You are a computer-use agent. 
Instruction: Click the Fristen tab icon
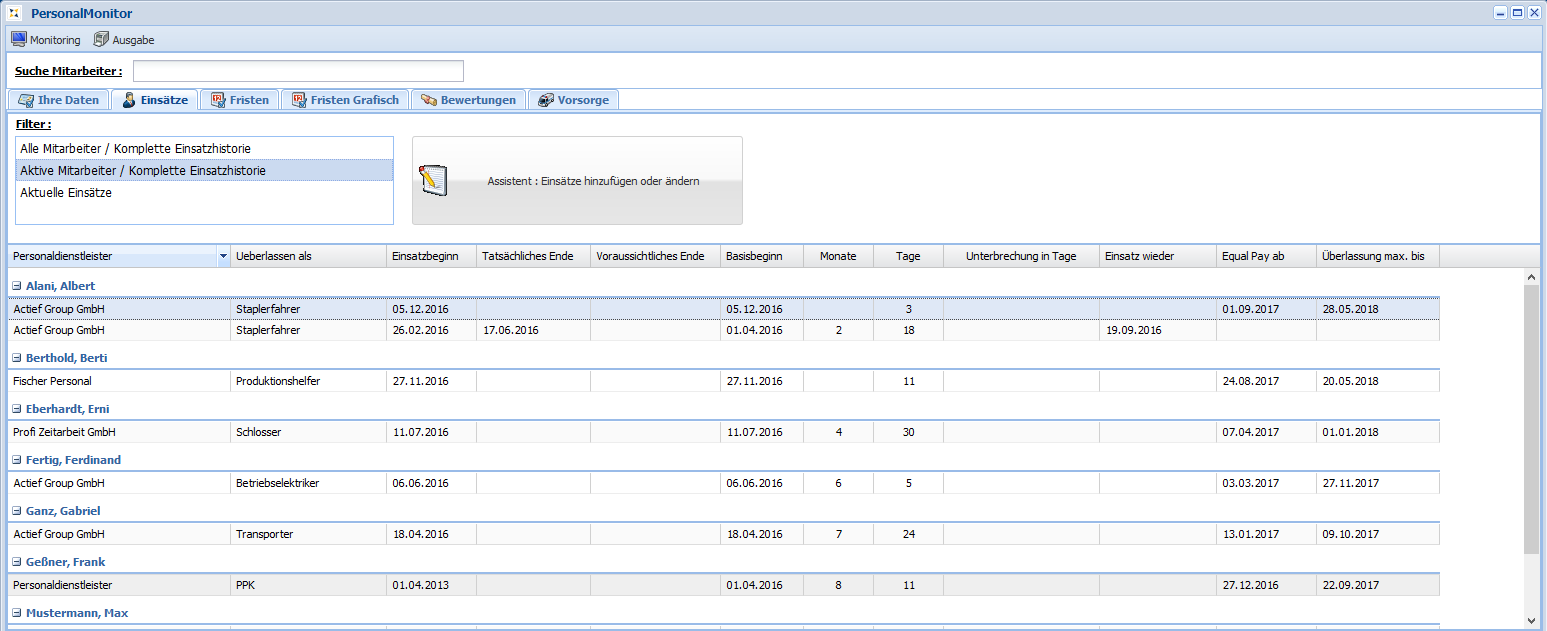coord(218,100)
